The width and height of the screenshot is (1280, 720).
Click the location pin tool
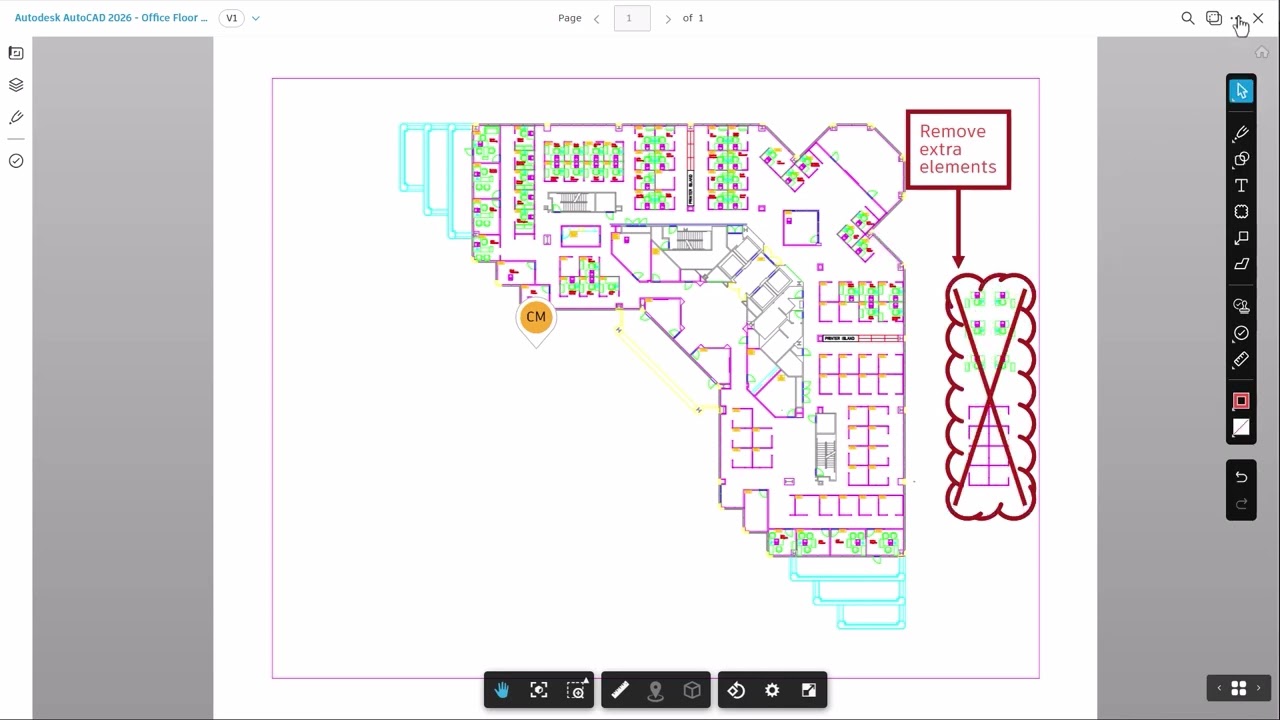coord(656,690)
